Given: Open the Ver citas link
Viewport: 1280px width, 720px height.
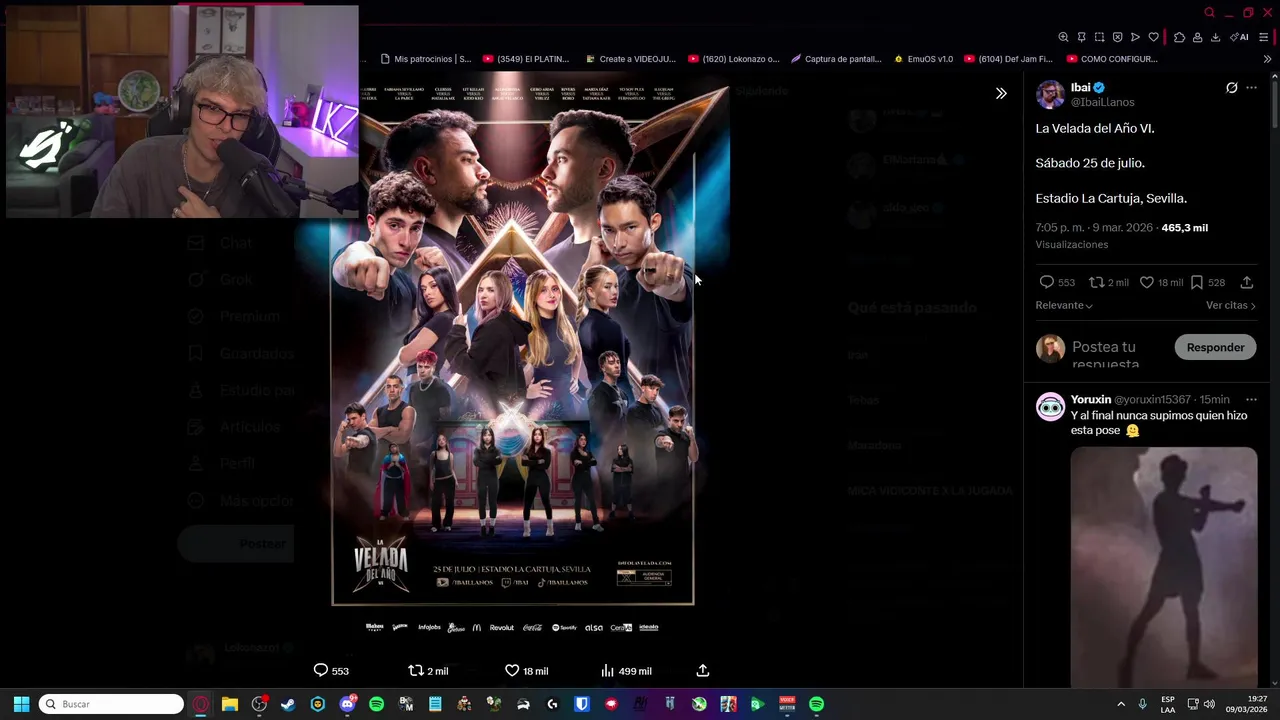Looking at the screenshot, I should coord(1230,305).
